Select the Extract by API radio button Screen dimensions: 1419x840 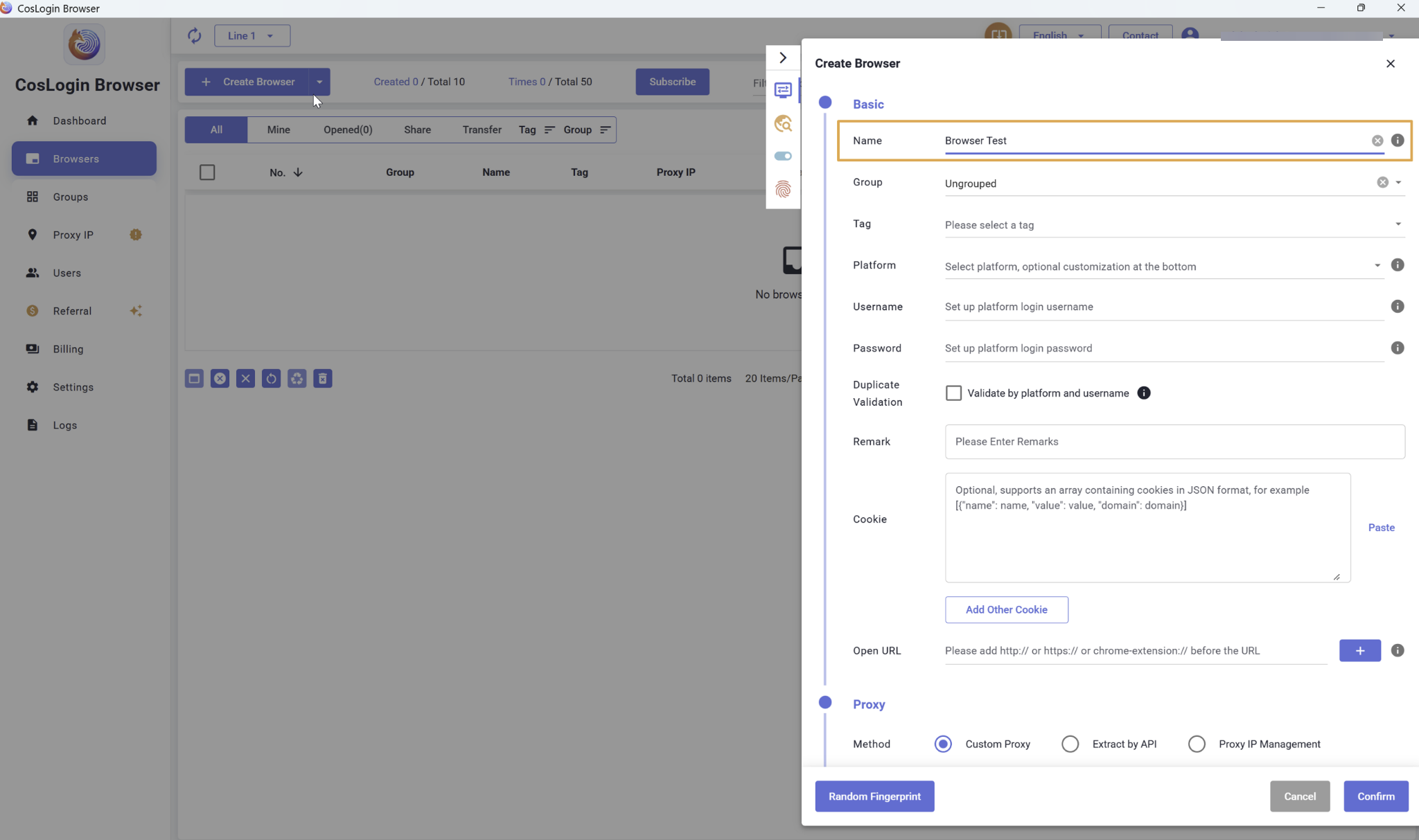1070,744
